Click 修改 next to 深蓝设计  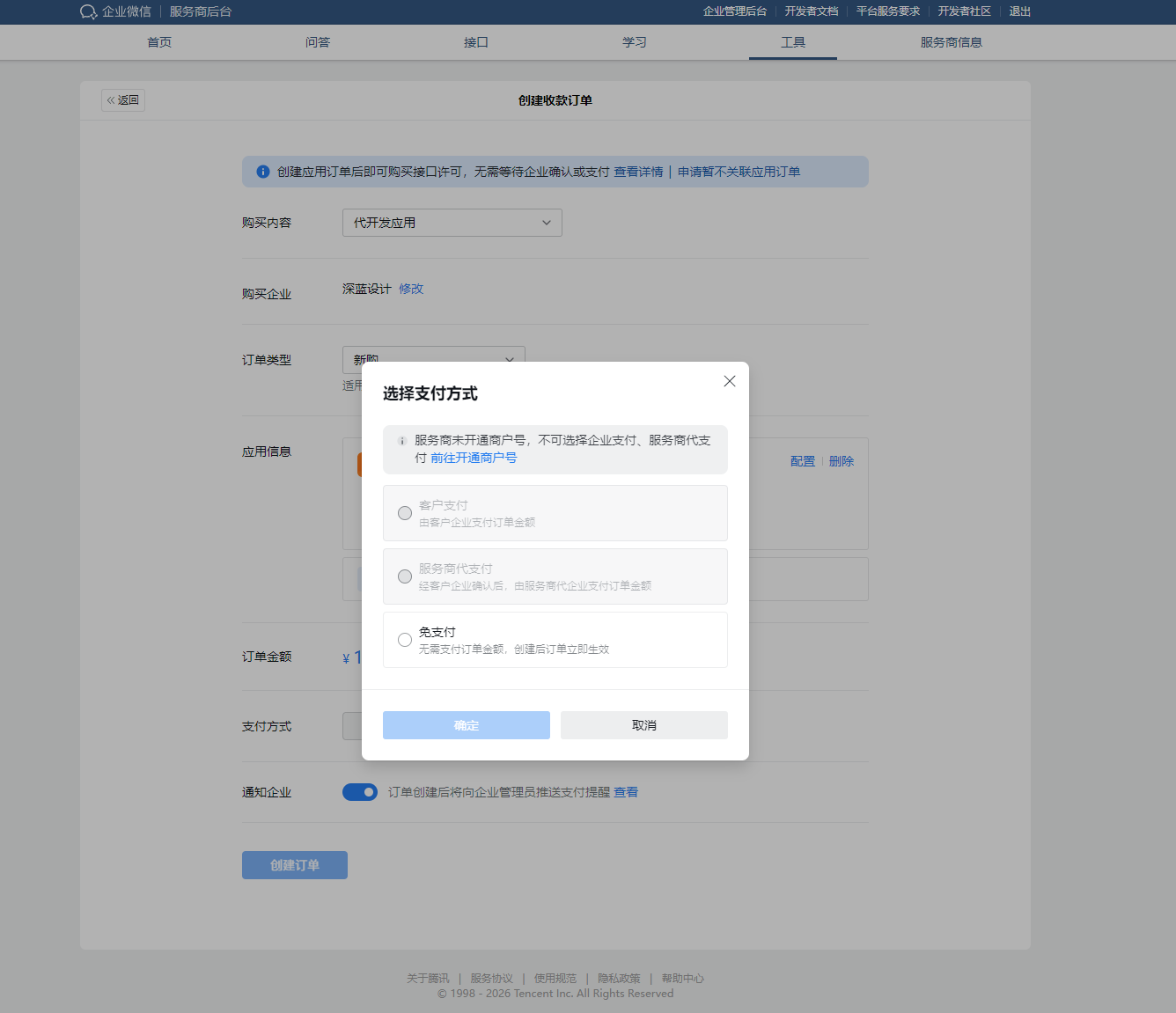[x=411, y=289]
